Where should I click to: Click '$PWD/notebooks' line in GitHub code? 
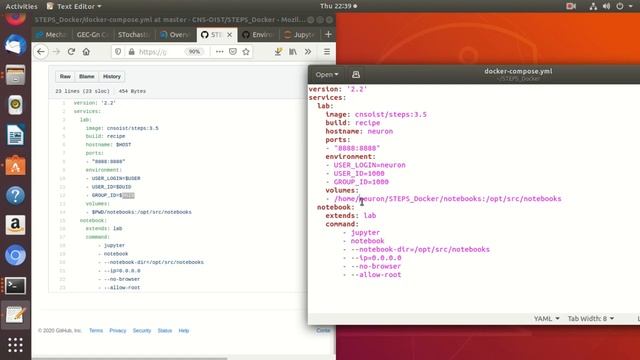click(141, 212)
